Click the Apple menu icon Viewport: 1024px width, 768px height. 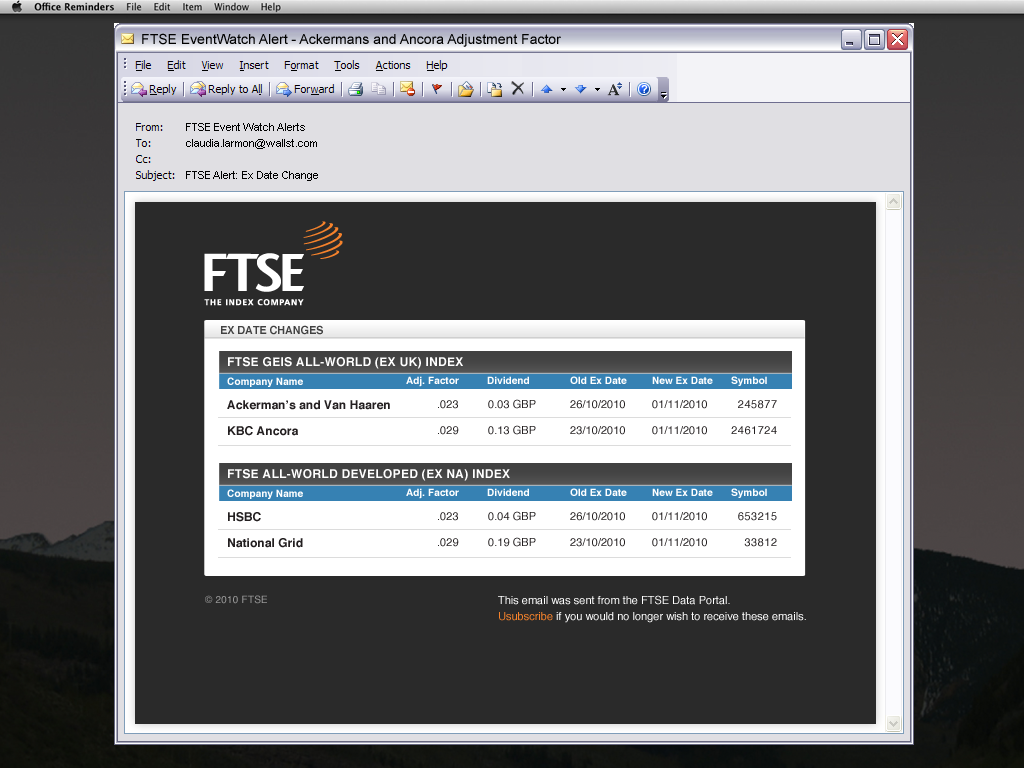click(x=17, y=7)
